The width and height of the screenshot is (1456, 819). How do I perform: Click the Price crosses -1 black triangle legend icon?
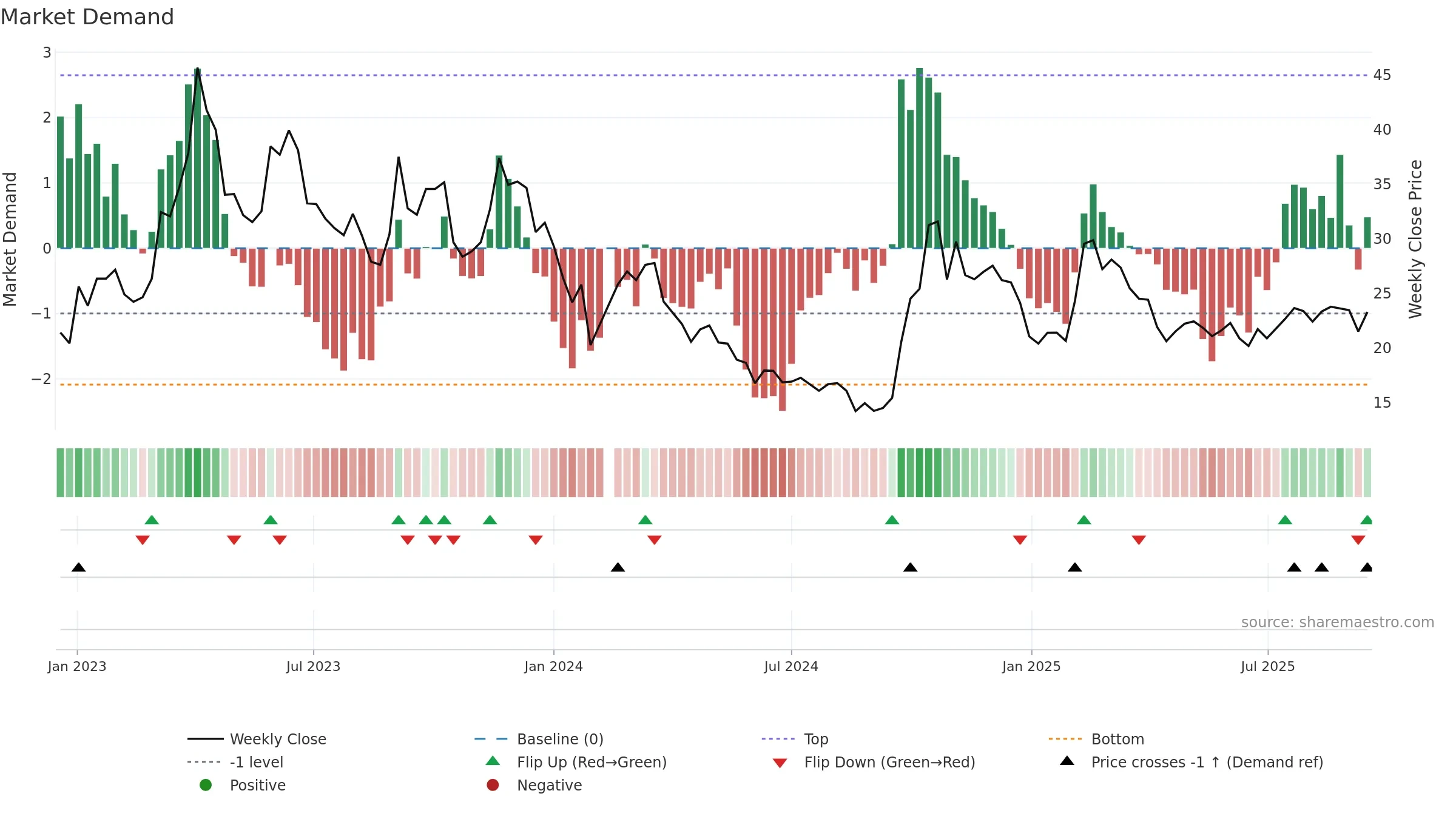(x=1067, y=761)
